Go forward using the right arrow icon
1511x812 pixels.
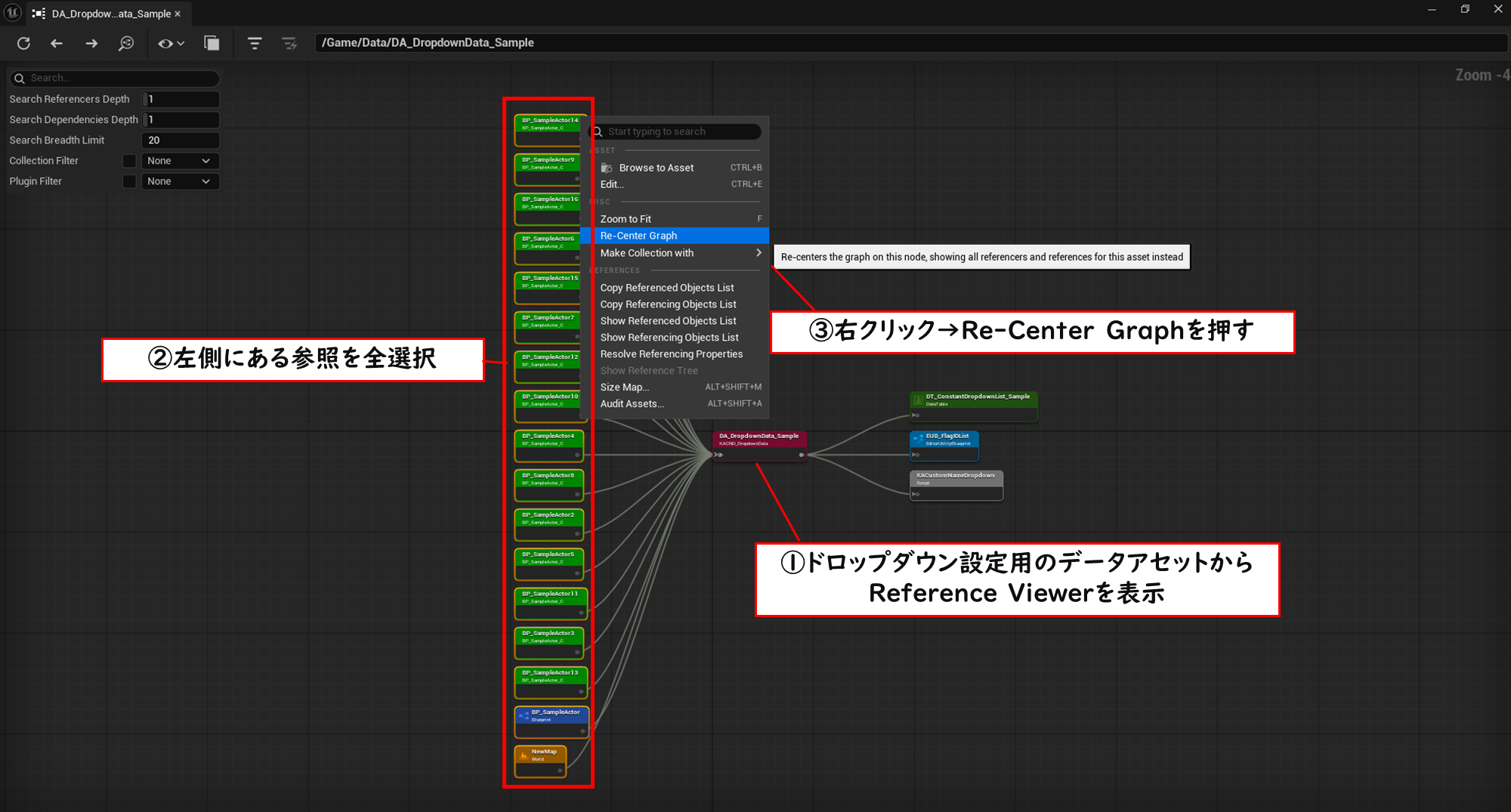91,43
